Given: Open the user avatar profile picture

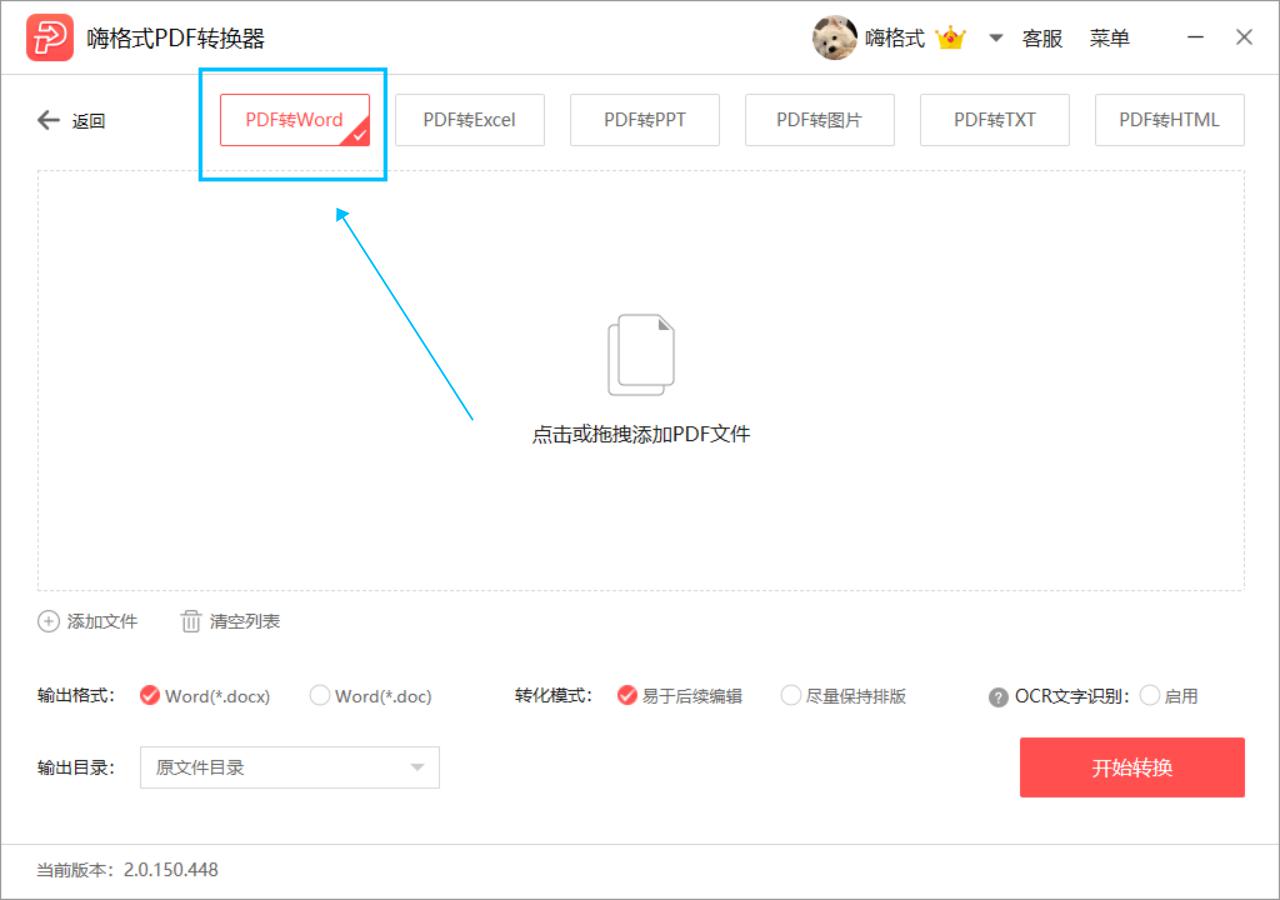Looking at the screenshot, I should 834,38.
